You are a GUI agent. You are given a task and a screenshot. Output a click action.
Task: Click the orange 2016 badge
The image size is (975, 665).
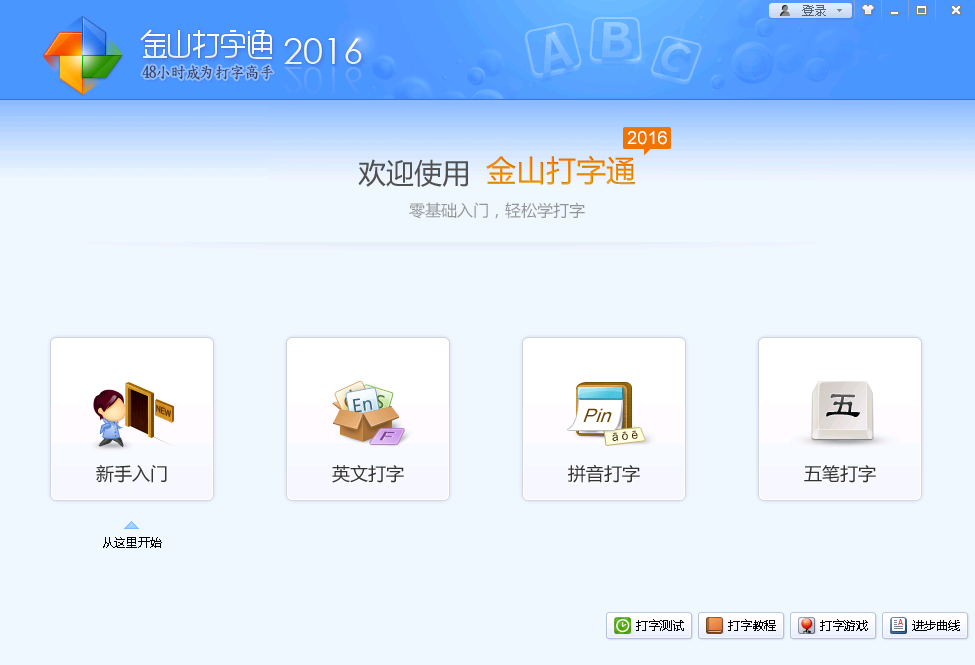point(647,138)
